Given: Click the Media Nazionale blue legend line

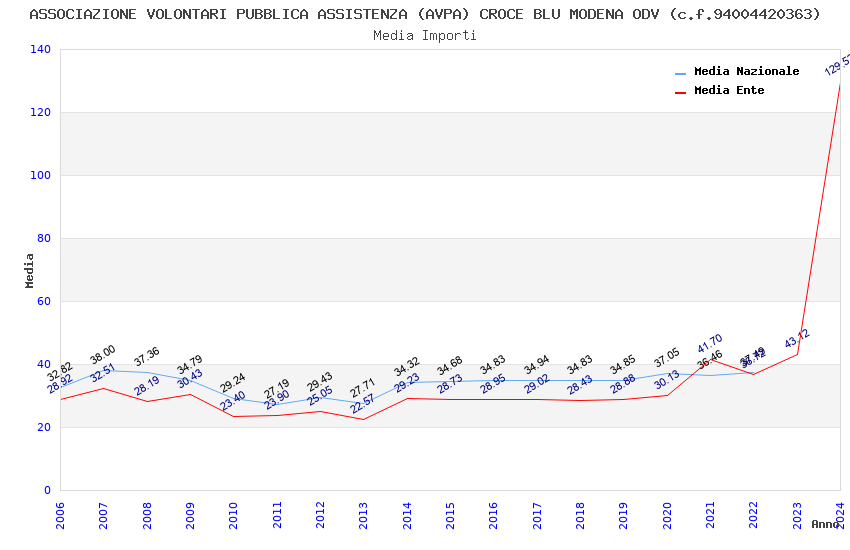Looking at the screenshot, I should click(681, 73).
